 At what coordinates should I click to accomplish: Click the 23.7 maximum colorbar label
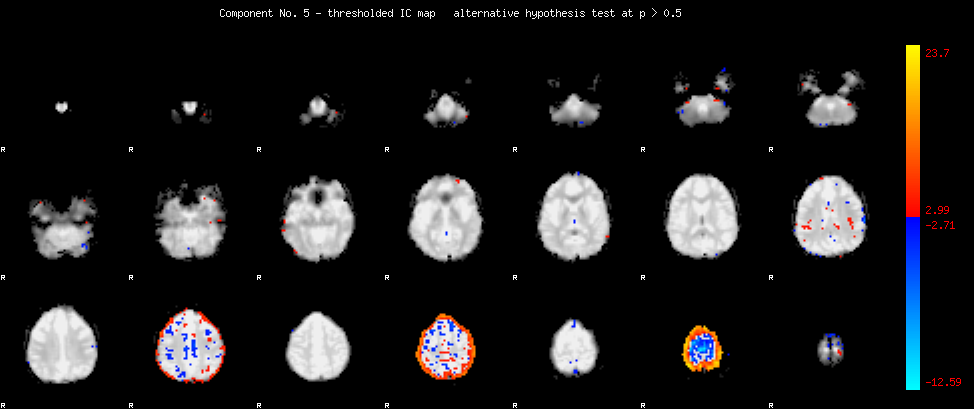(x=937, y=55)
